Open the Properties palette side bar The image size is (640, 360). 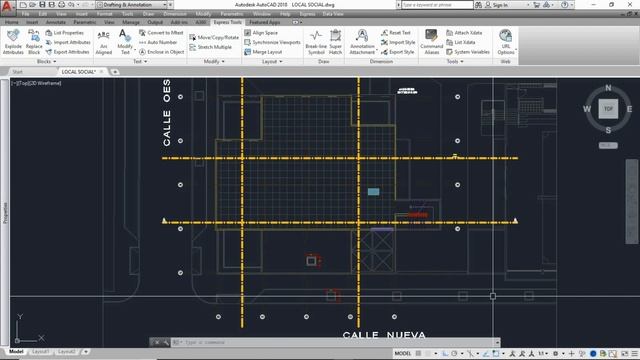[x=5, y=212]
